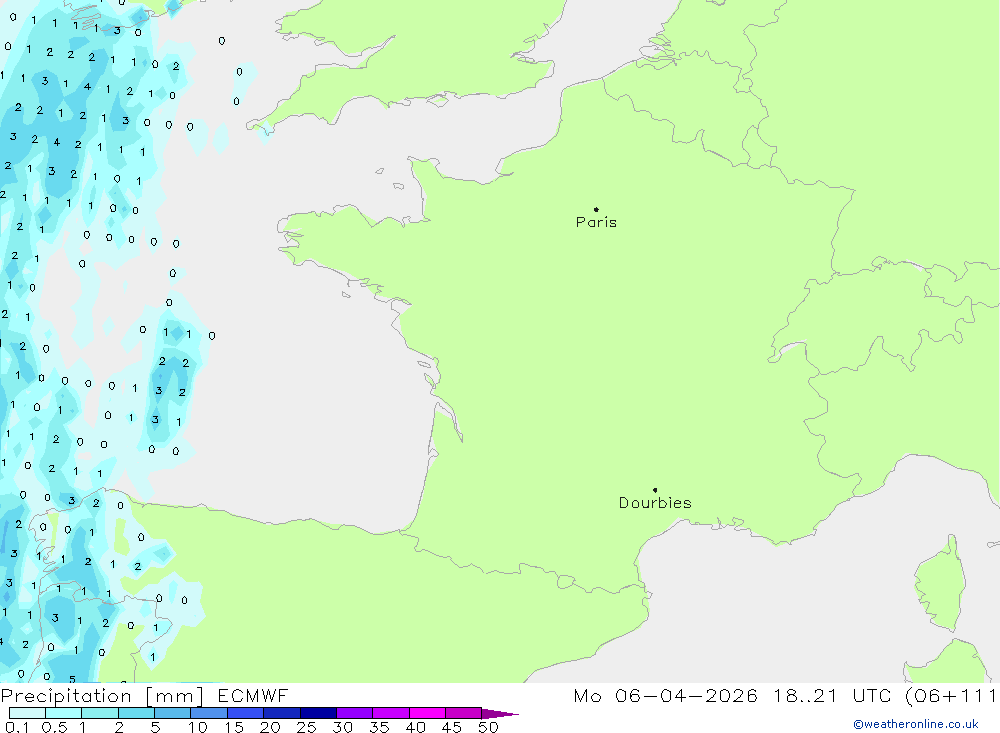Click the date '06-04-2026' text

click(686, 696)
